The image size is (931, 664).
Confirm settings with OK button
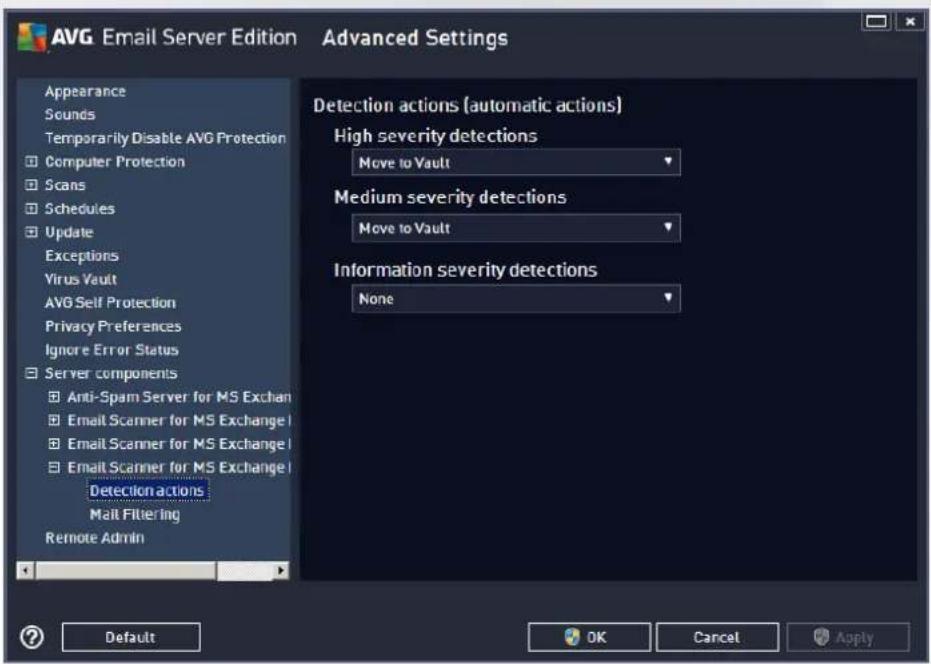[x=589, y=637]
